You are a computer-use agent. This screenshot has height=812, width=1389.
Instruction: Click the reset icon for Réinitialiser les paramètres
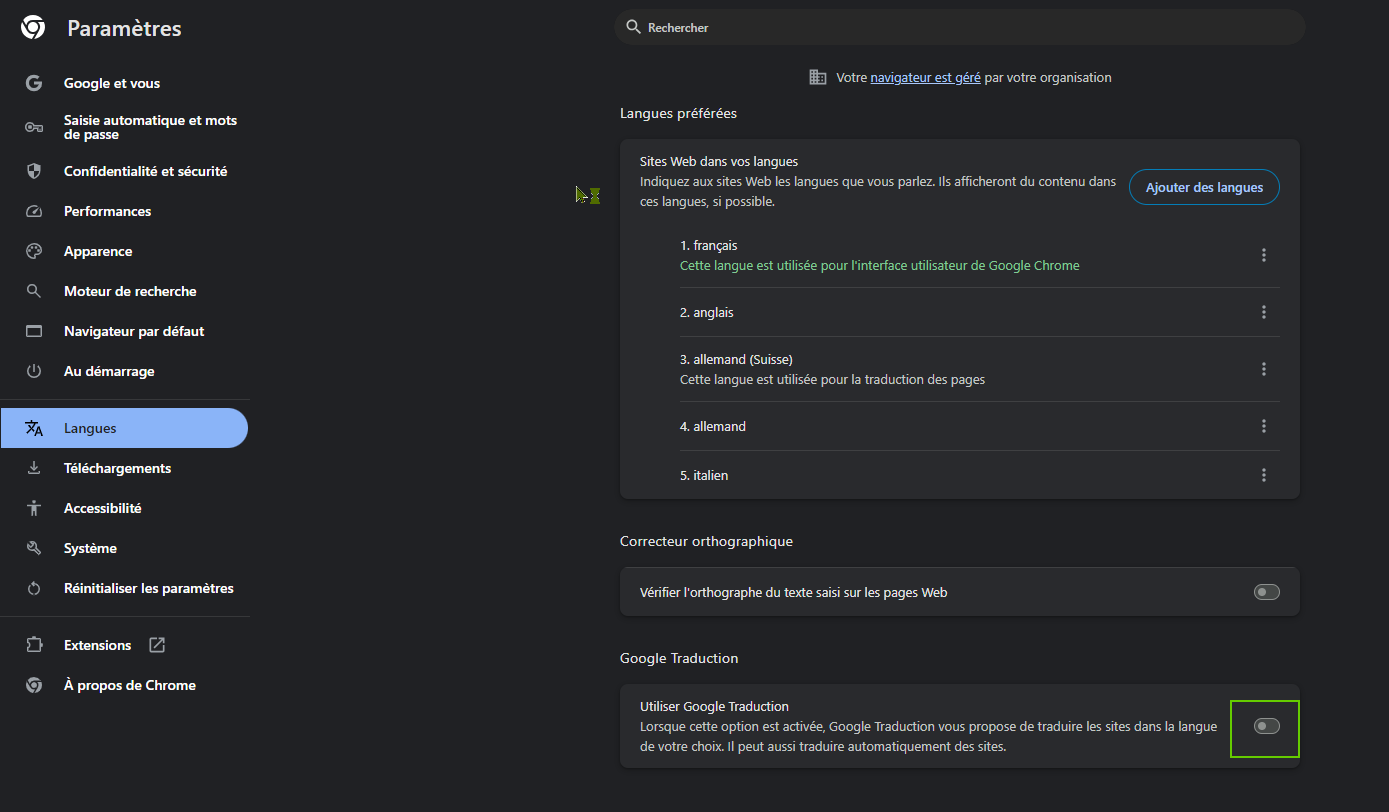(x=34, y=588)
